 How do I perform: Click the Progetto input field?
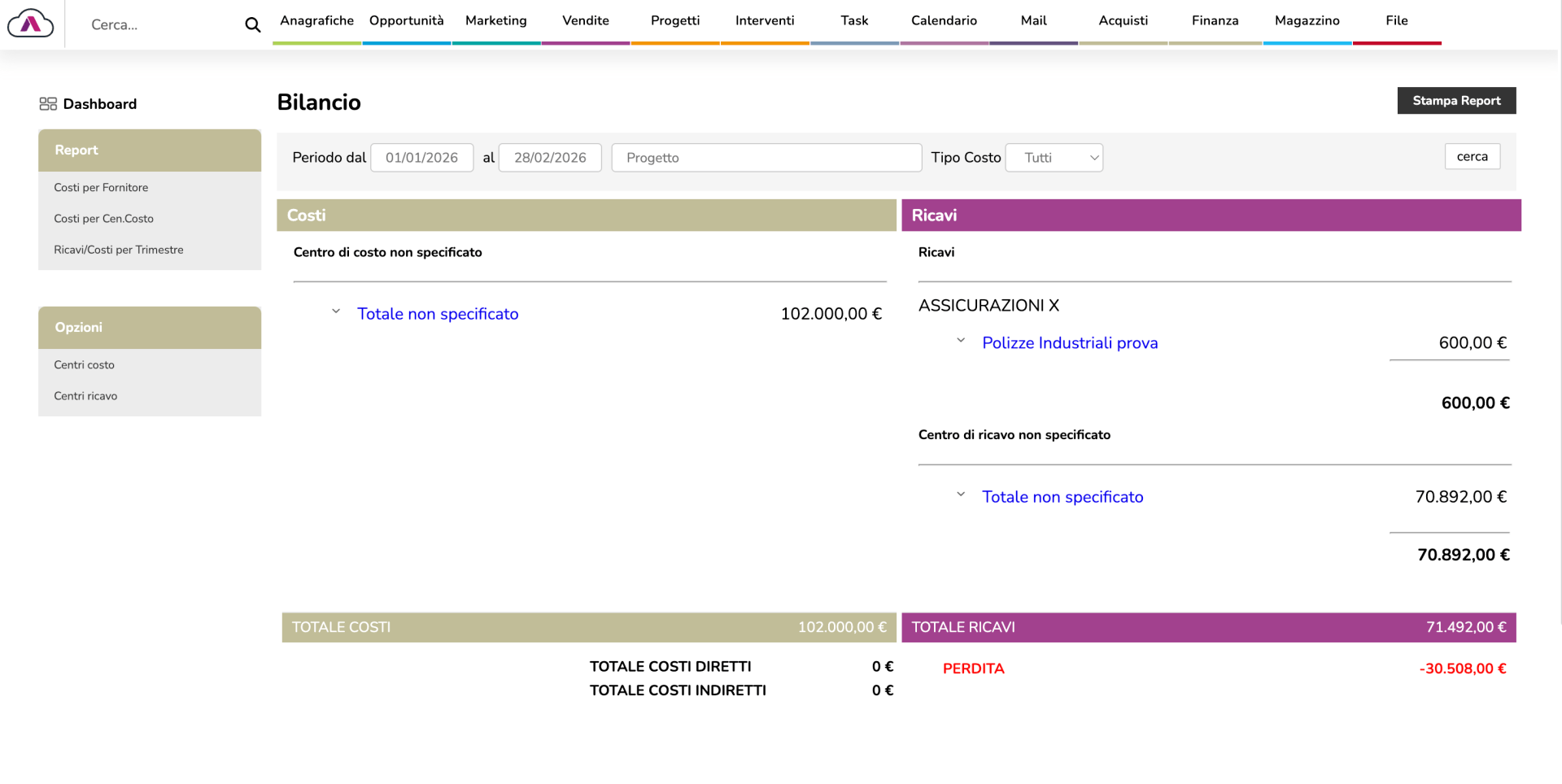(x=766, y=158)
